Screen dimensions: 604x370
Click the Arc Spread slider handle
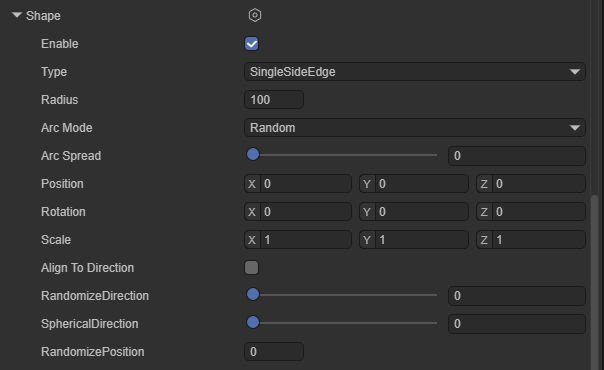[x=253, y=154]
